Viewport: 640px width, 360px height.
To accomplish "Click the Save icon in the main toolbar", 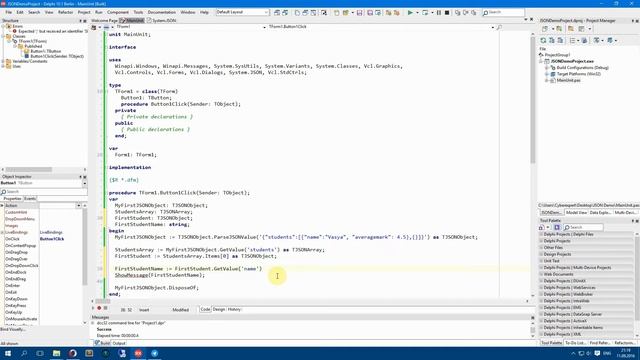I will click(359, 13).
